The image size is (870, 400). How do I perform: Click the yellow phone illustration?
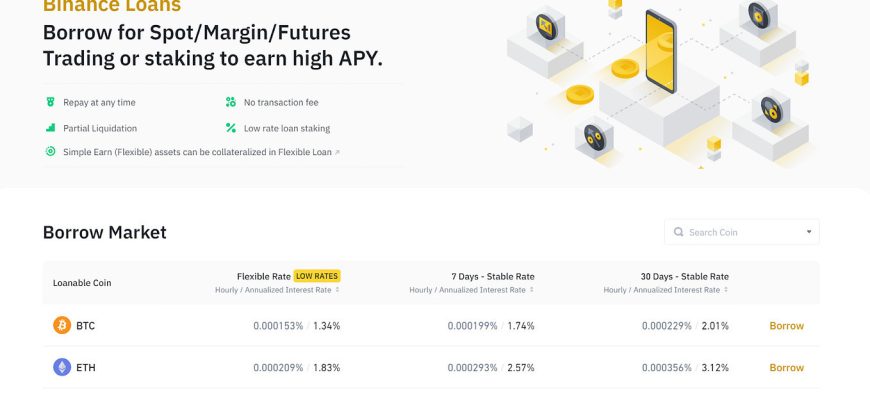pos(660,51)
